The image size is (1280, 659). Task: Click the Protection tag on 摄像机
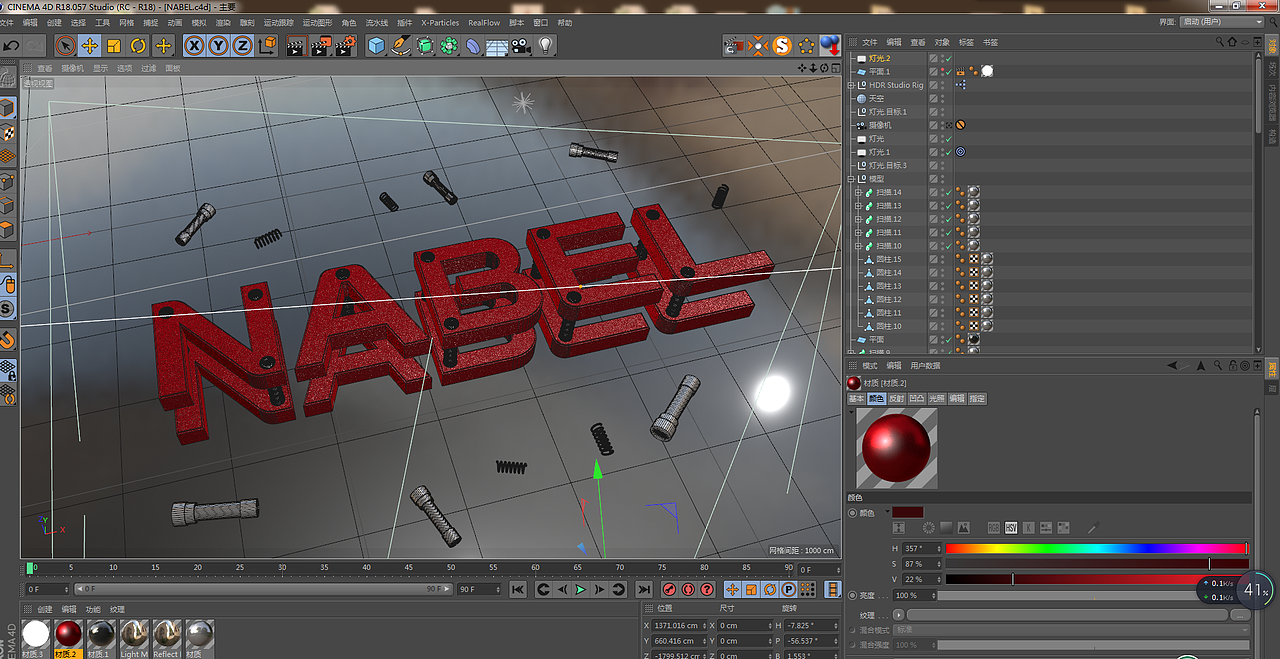pos(960,125)
